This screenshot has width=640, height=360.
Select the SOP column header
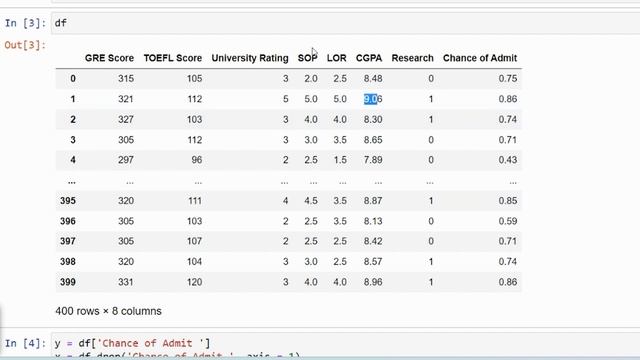307,58
